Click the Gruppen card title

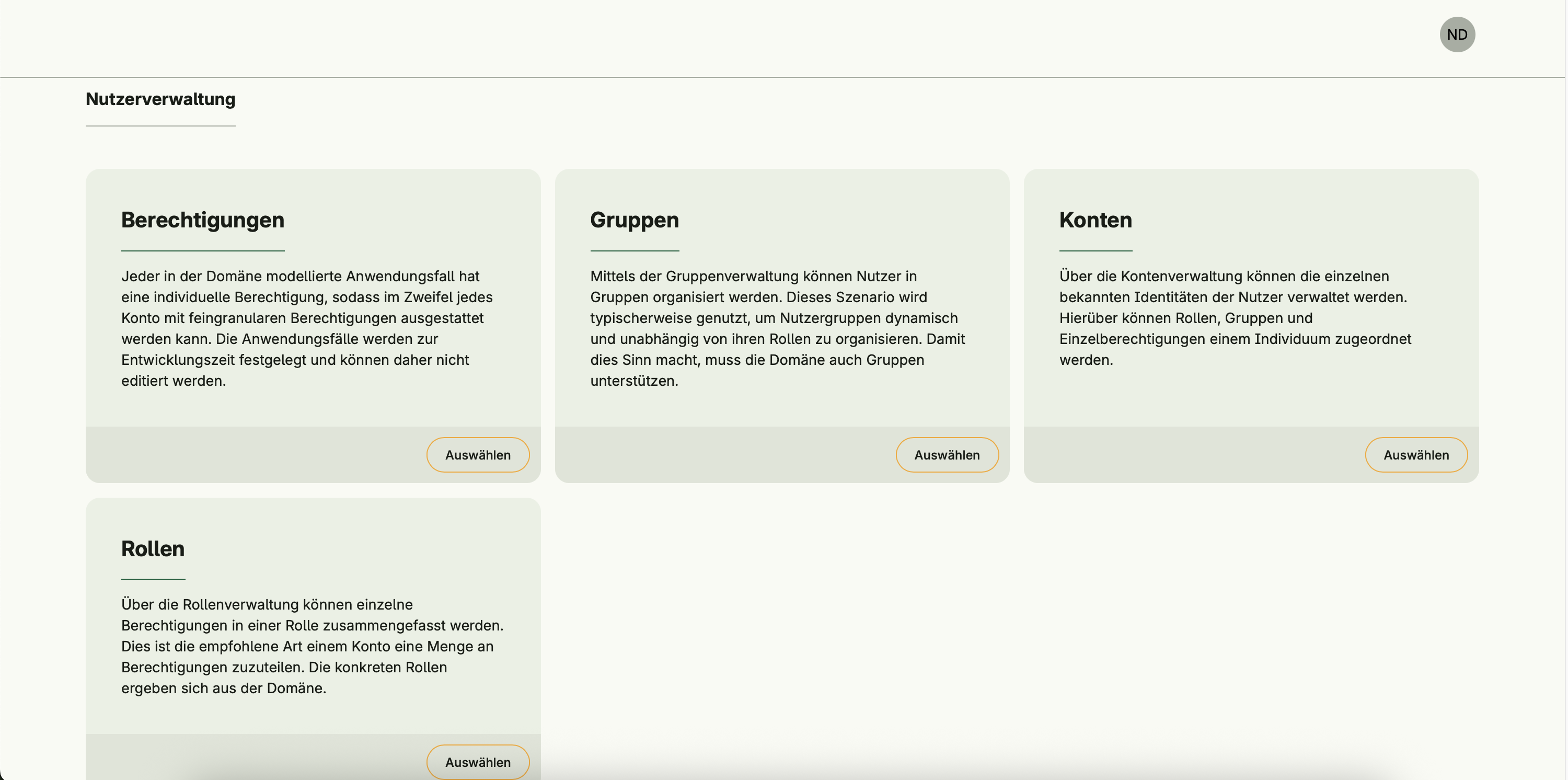[x=635, y=220]
